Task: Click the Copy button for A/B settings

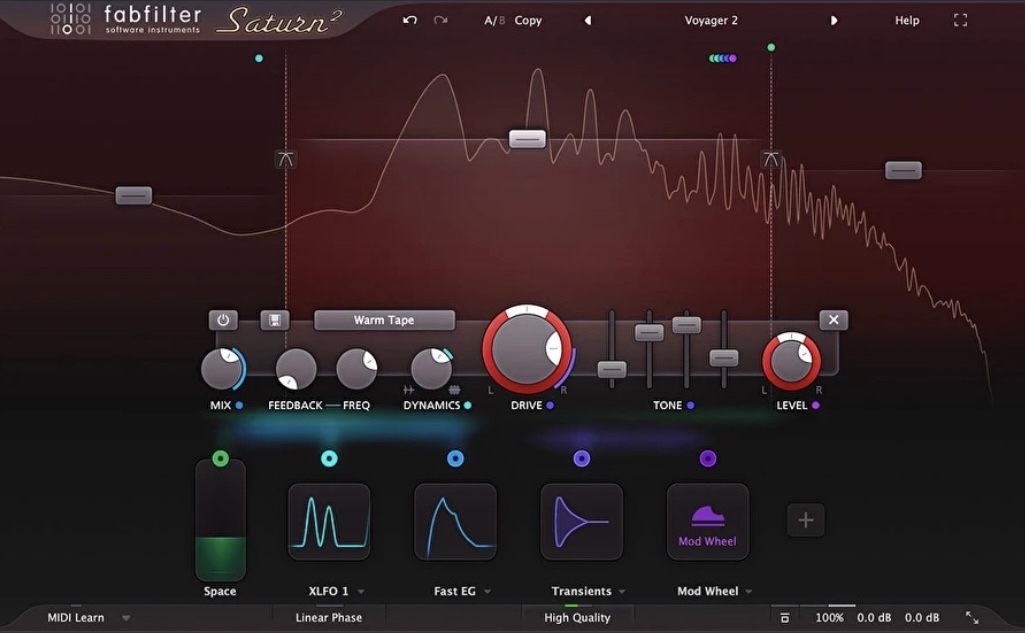Action: click(x=528, y=19)
